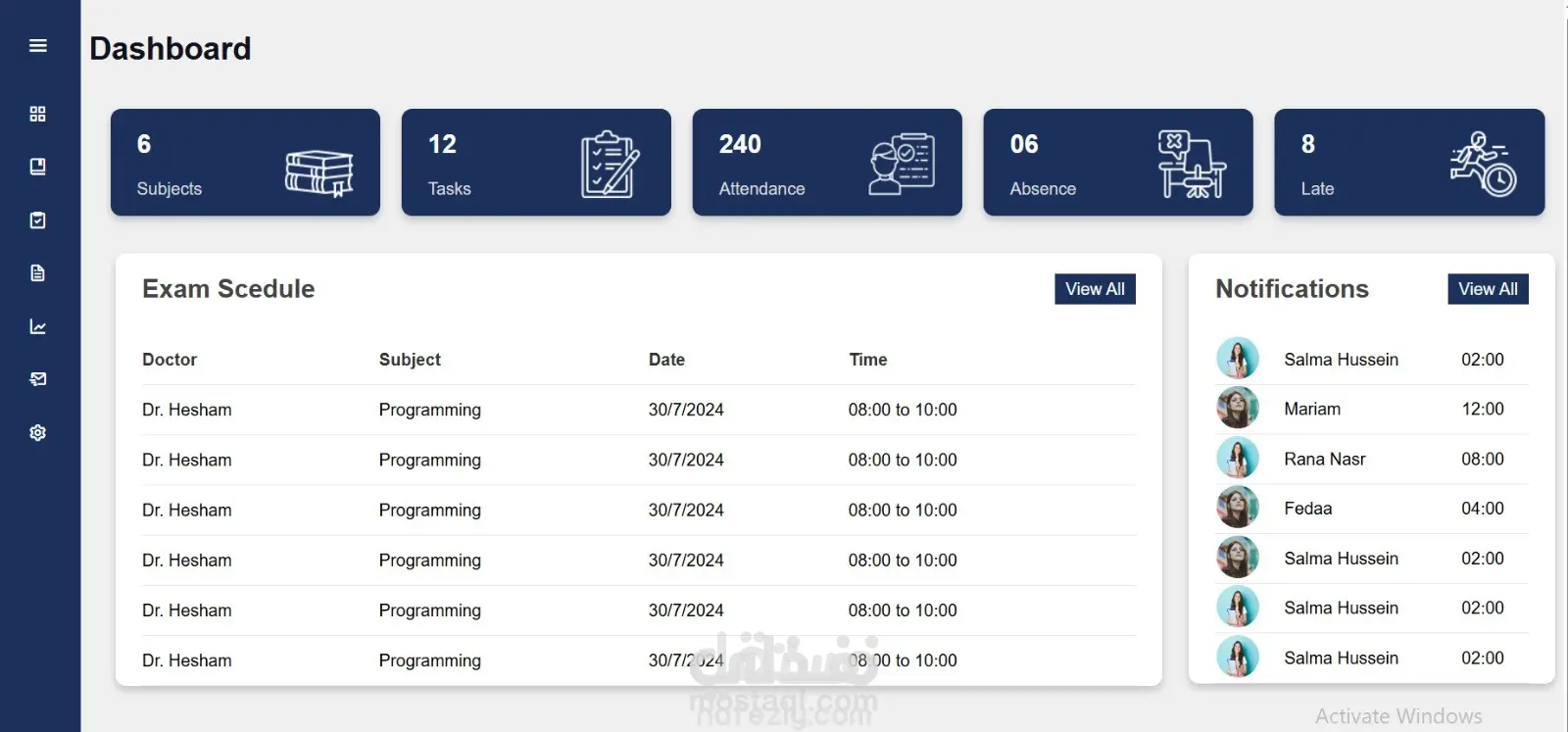This screenshot has height=732, width=1568.
Task: Open the messages envelope icon in sidebar
Action: click(38, 379)
